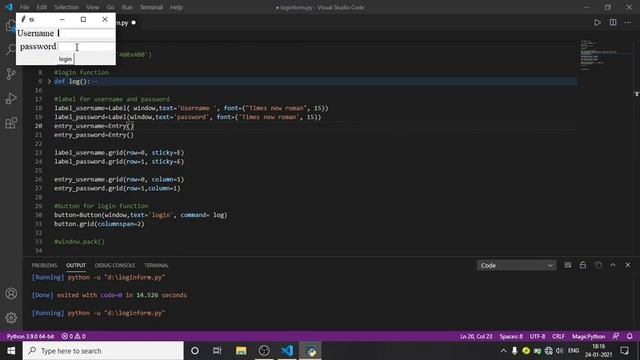Viewport: 640px width, 360px height.
Task: Open the Source Control view
Action: coord(11,74)
